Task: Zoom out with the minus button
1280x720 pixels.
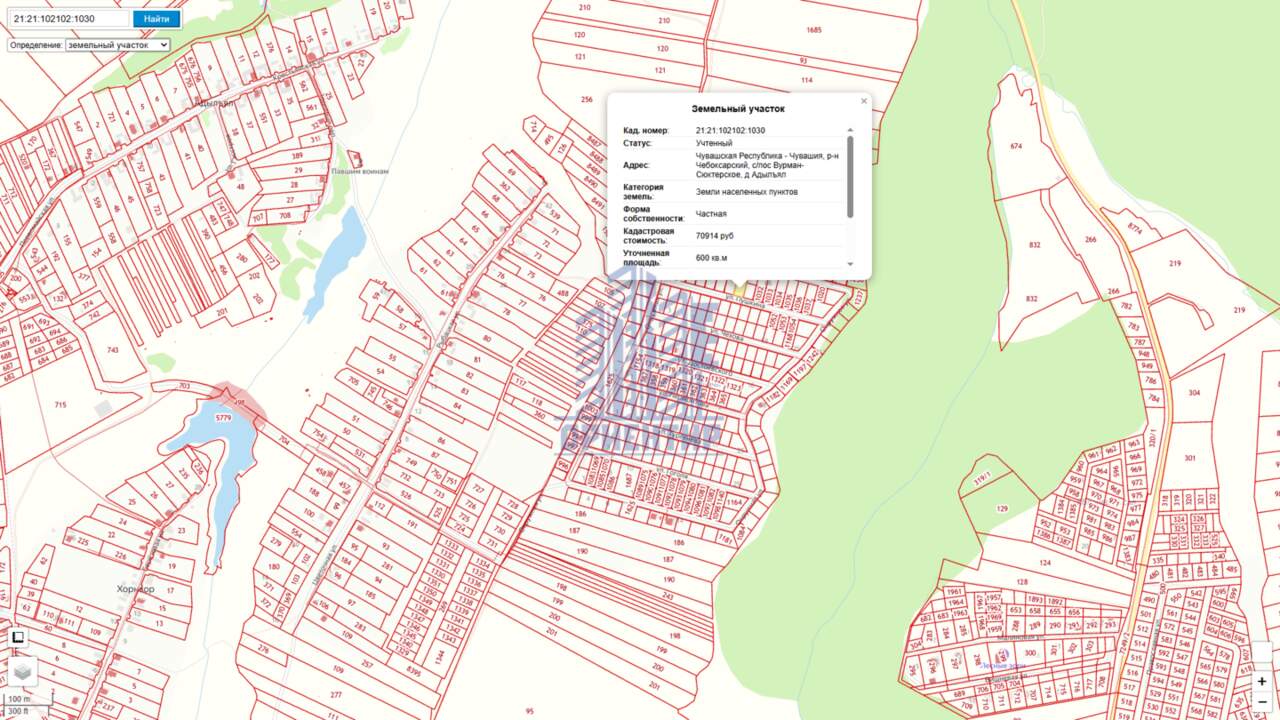Action: pyautogui.click(x=1262, y=703)
